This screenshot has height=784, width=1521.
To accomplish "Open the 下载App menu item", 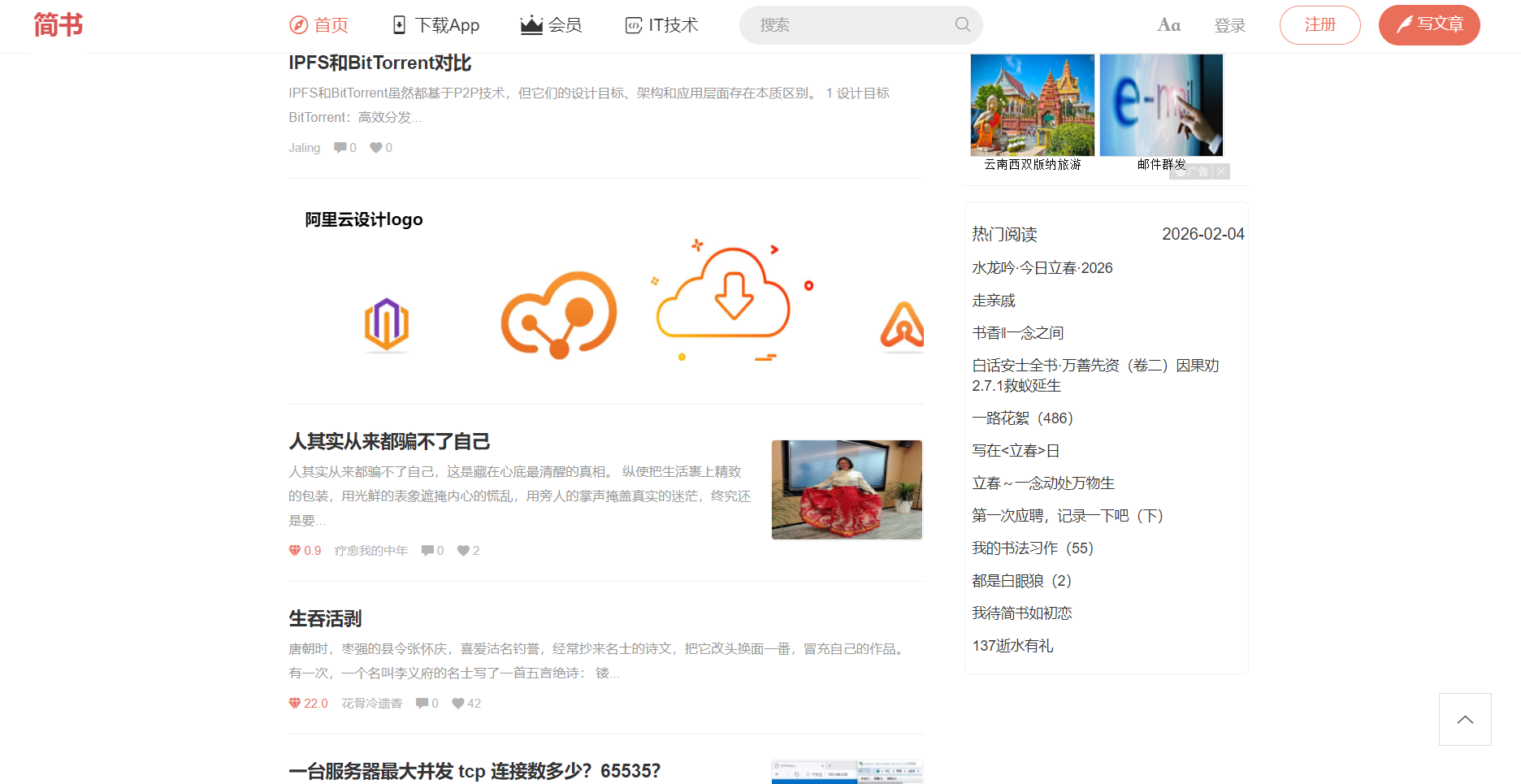I will click(x=435, y=25).
